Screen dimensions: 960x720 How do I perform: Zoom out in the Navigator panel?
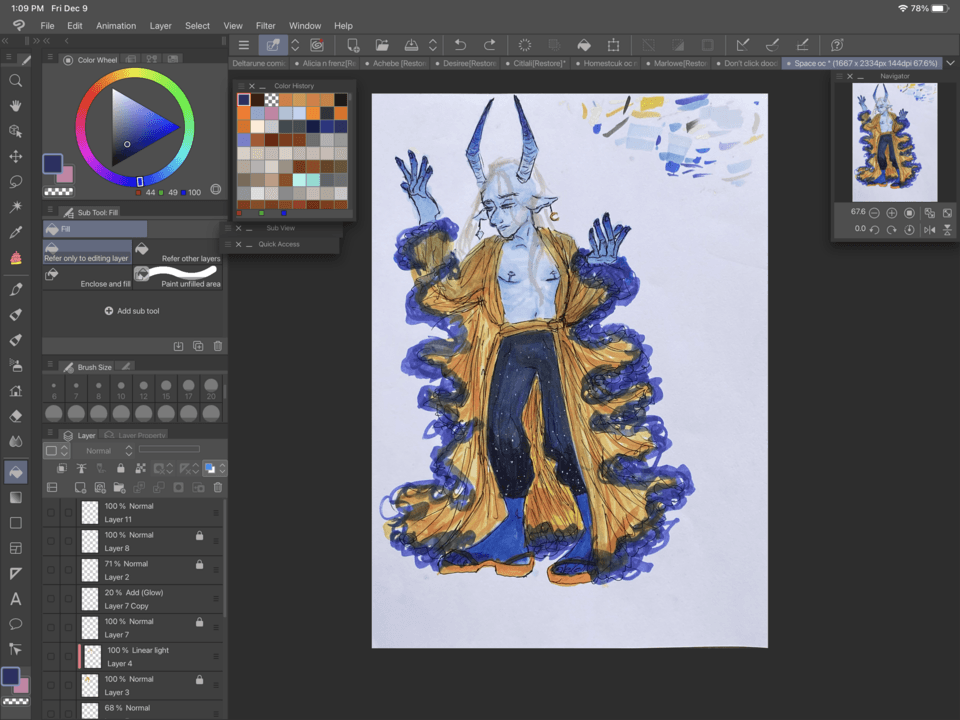[874, 213]
